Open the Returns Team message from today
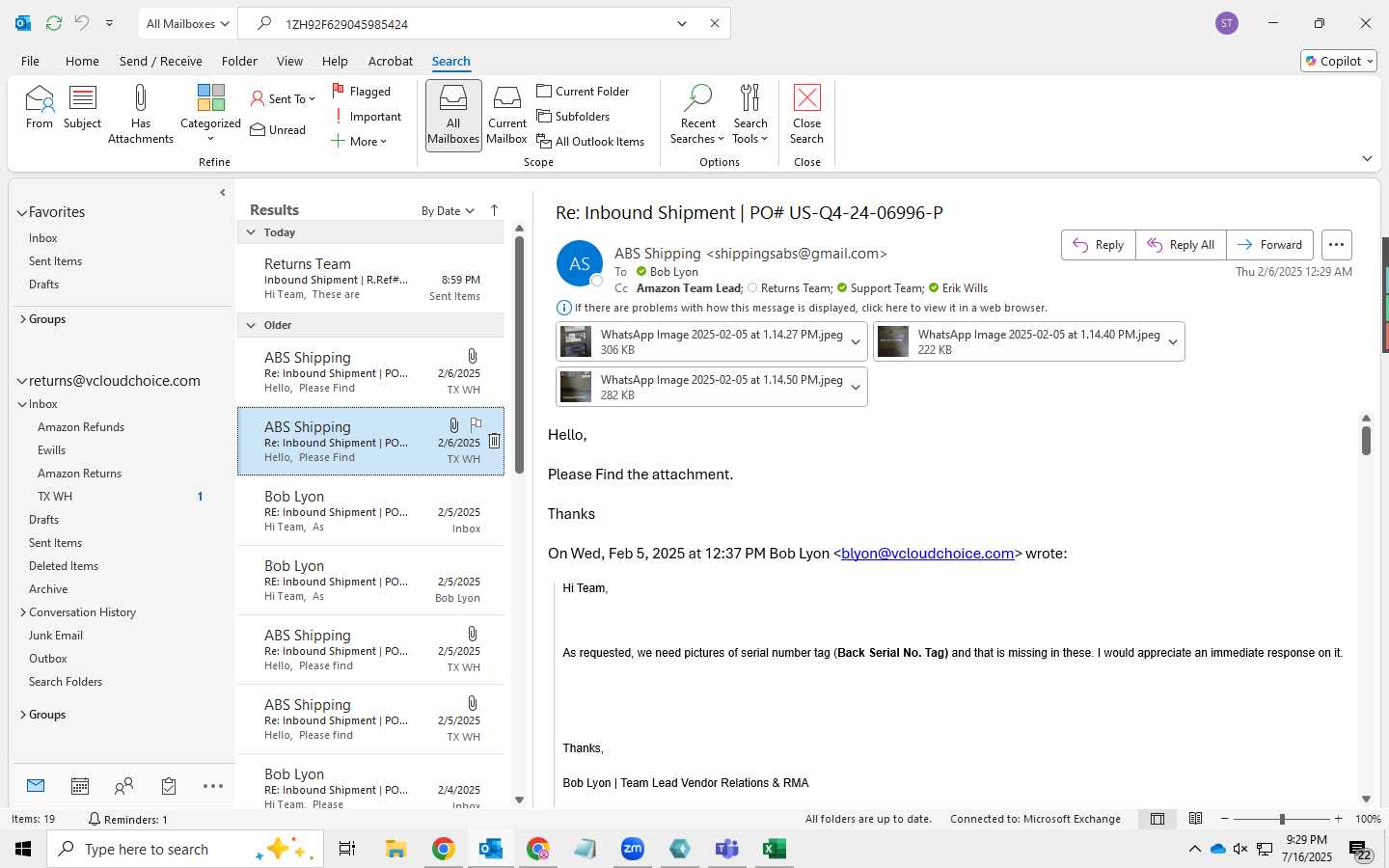Image resolution: width=1389 pixels, height=868 pixels. click(x=370, y=279)
